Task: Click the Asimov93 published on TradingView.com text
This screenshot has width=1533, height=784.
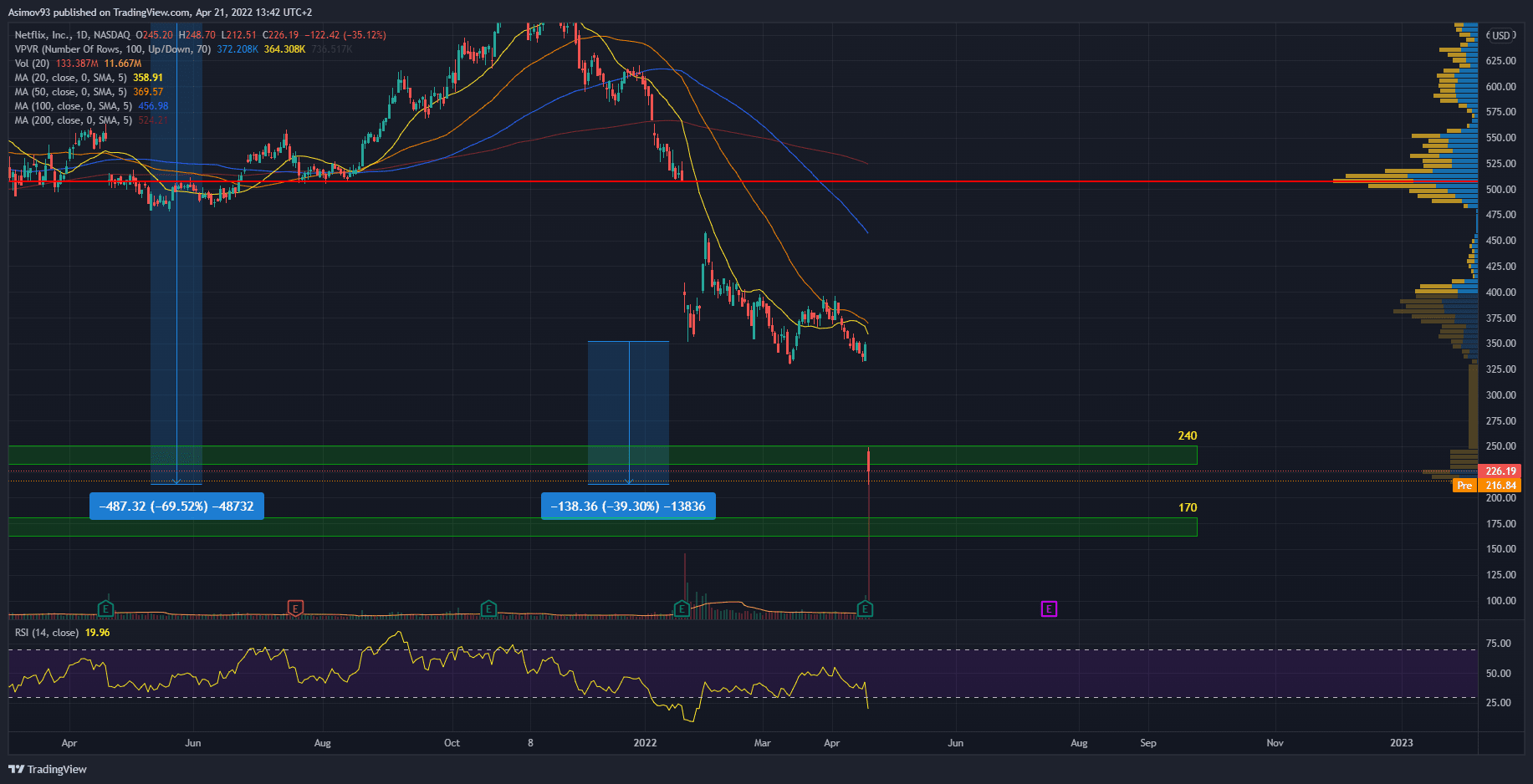Action: (x=160, y=13)
